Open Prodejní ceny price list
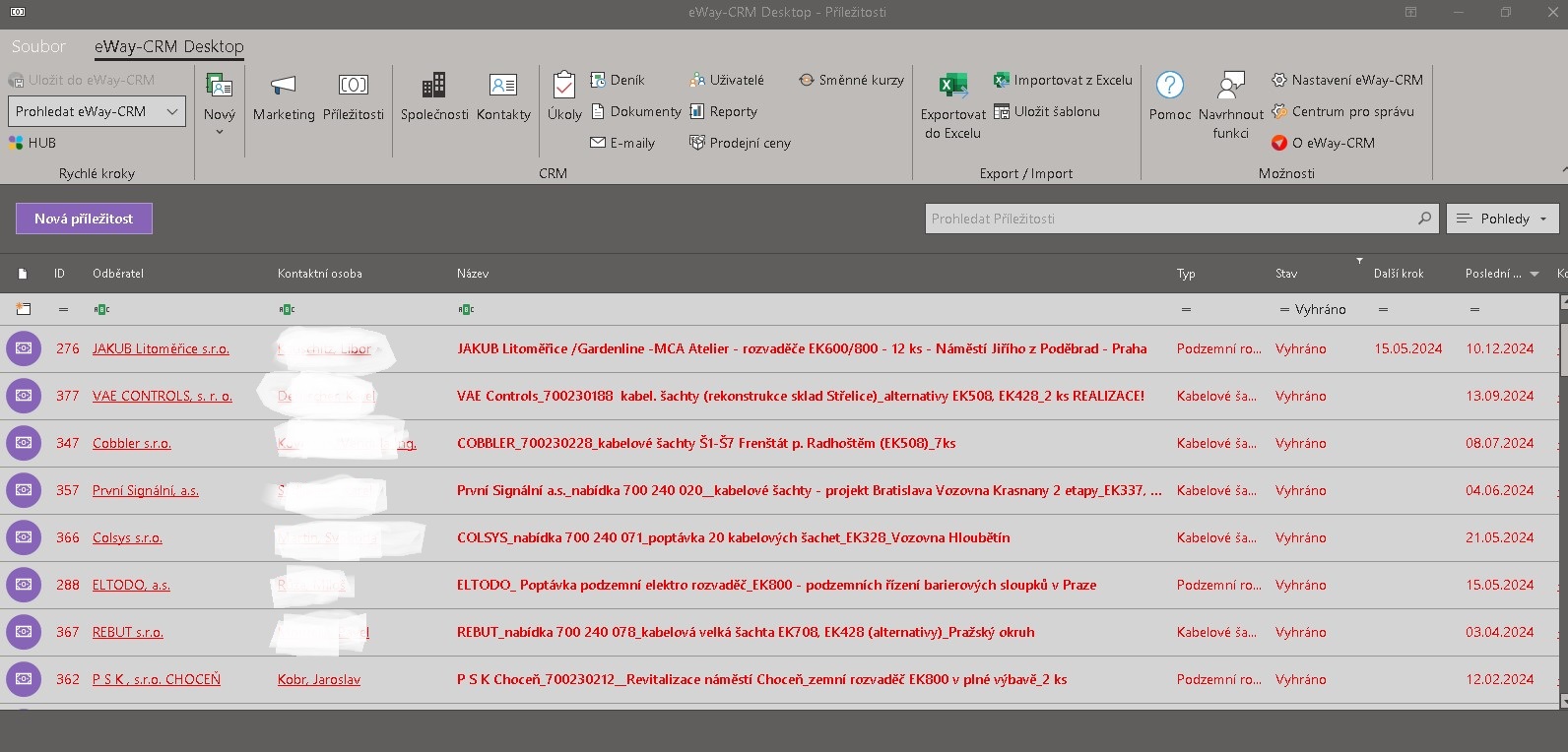Viewport: 1568px width, 752px height. coord(740,143)
